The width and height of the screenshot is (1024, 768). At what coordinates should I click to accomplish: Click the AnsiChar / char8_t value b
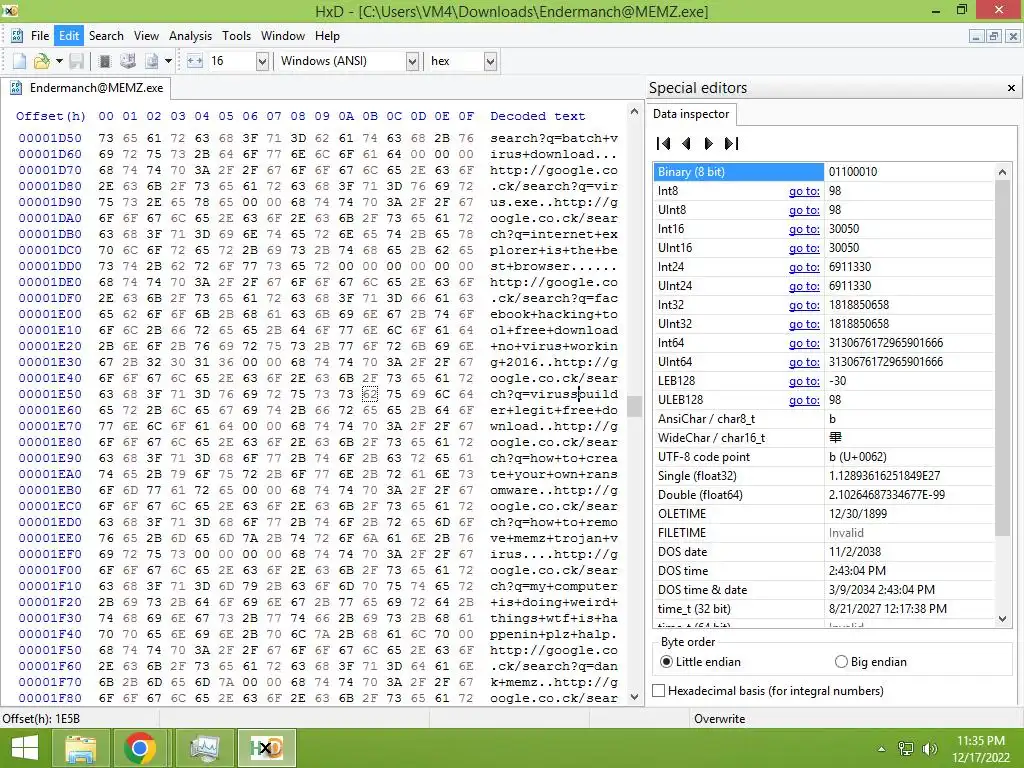click(909, 419)
